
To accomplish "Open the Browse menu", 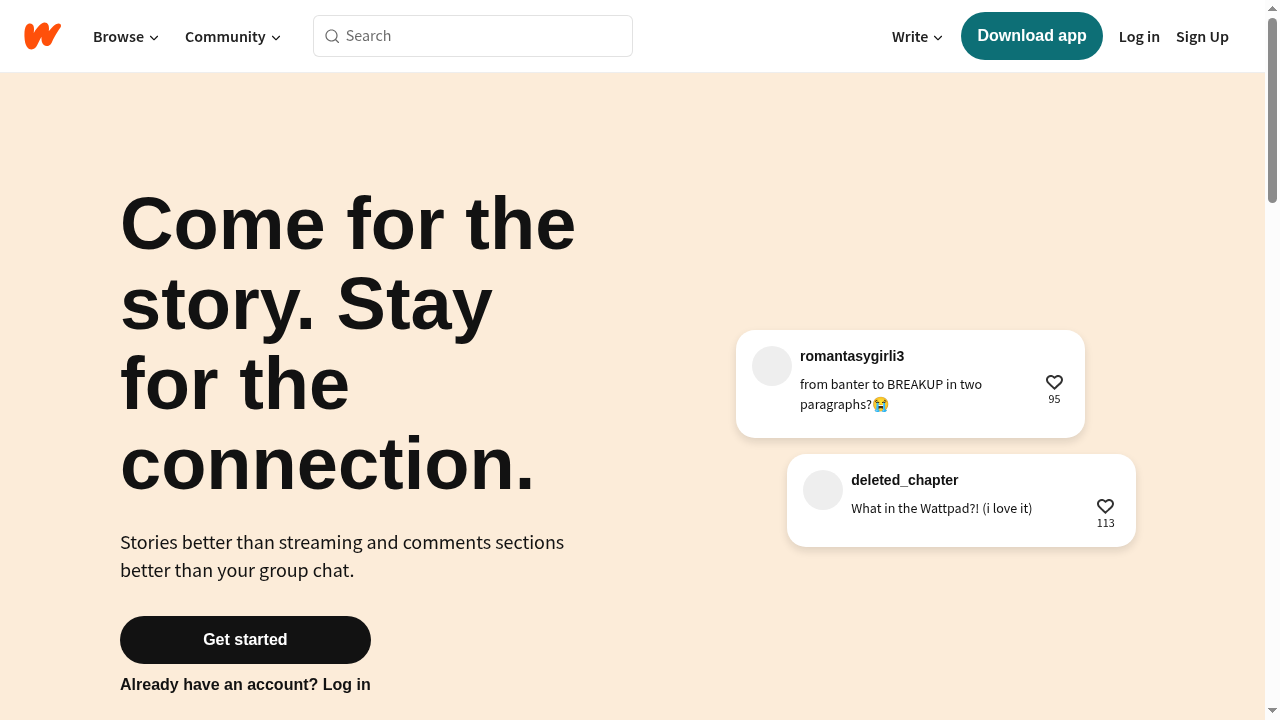I will click(x=118, y=36).
